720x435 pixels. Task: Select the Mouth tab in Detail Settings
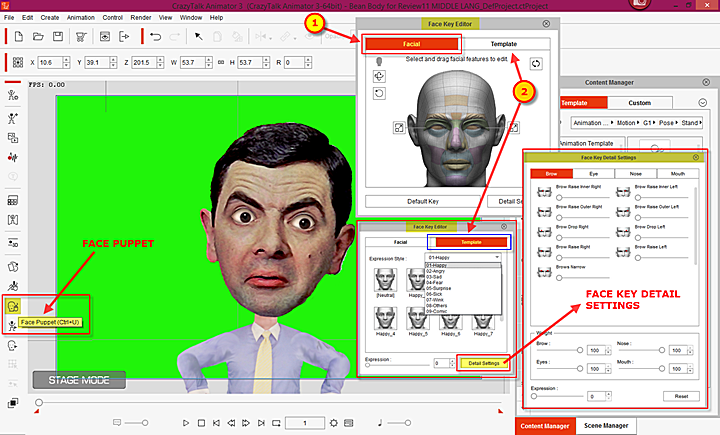pyautogui.click(x=678, y=174)
